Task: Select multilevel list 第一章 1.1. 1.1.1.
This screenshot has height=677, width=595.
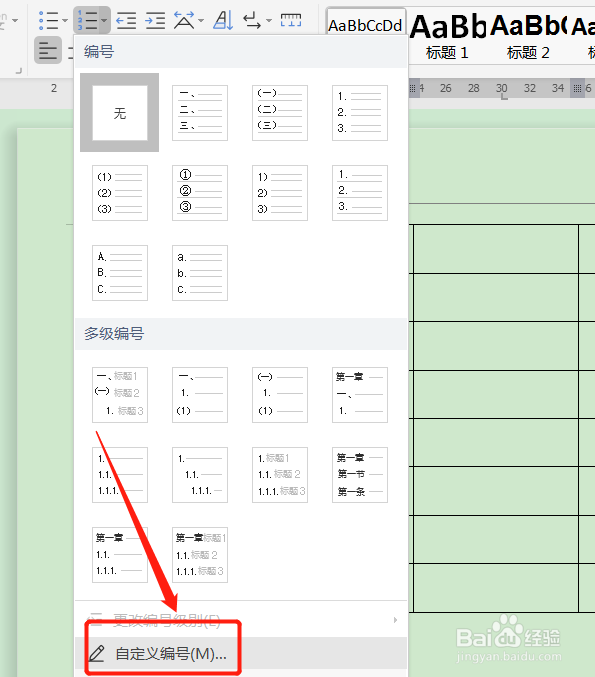Action: pos(120,555)
